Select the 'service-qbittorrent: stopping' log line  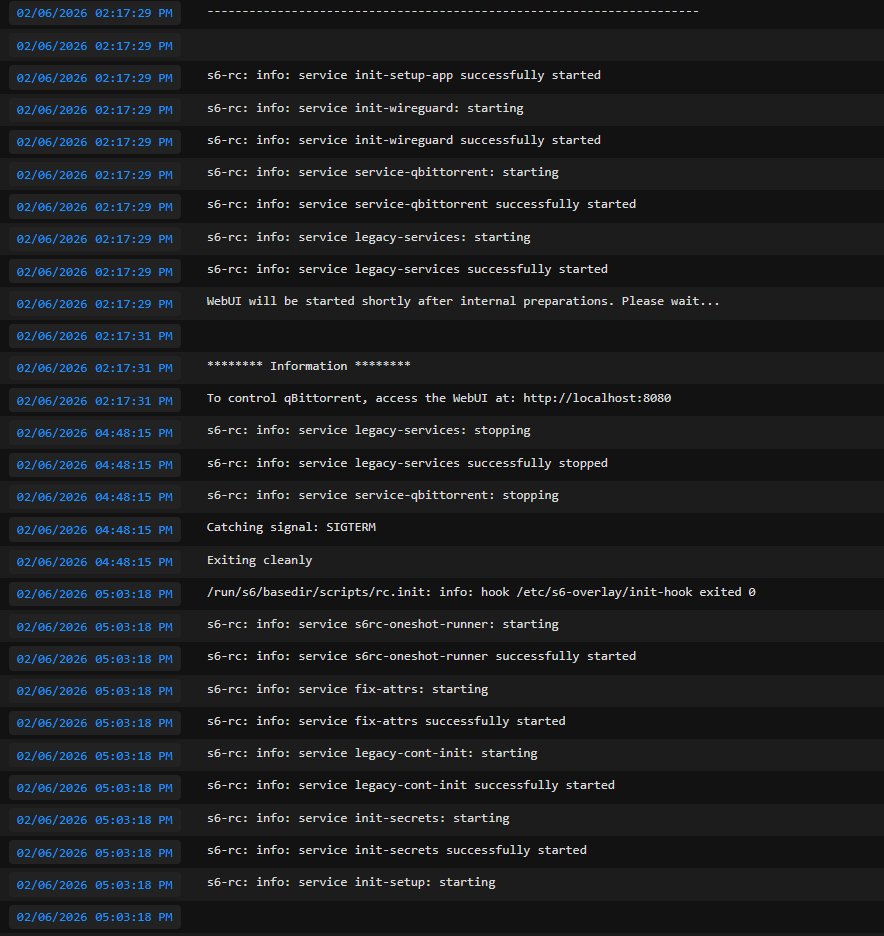pos(382,495)
